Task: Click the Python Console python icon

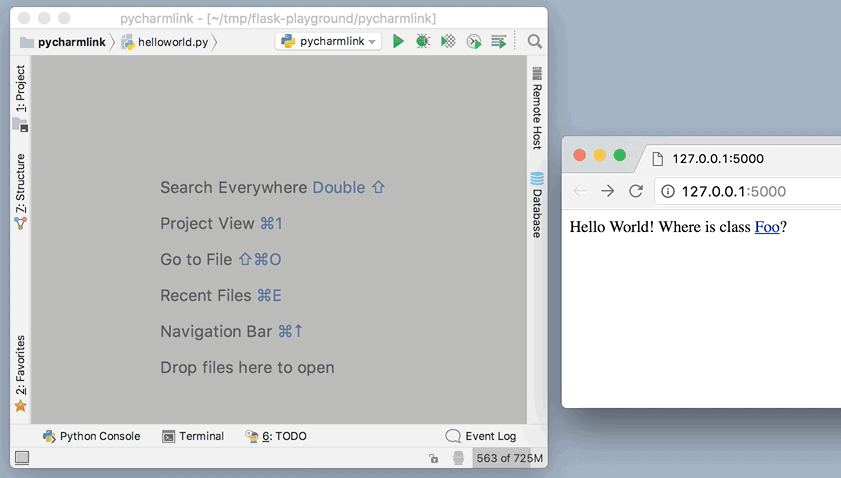Action: [x=49, y=436]
